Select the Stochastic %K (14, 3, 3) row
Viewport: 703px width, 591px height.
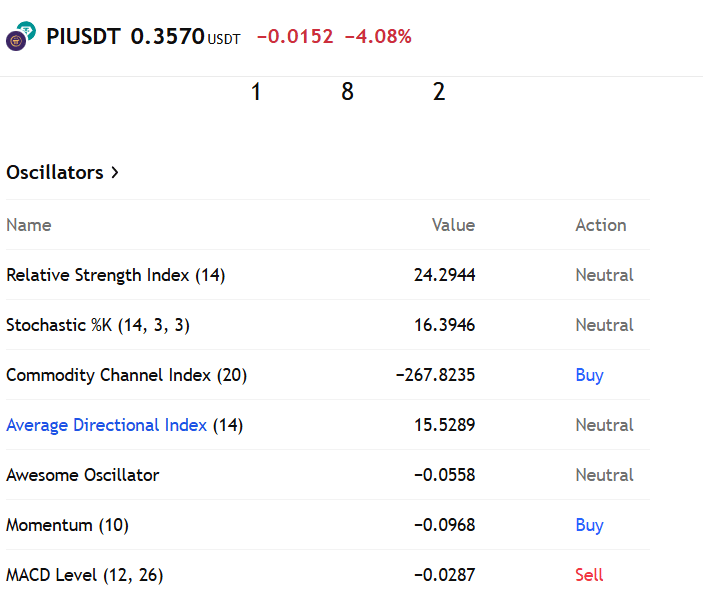pyautogui.click(x=328, y=325)
